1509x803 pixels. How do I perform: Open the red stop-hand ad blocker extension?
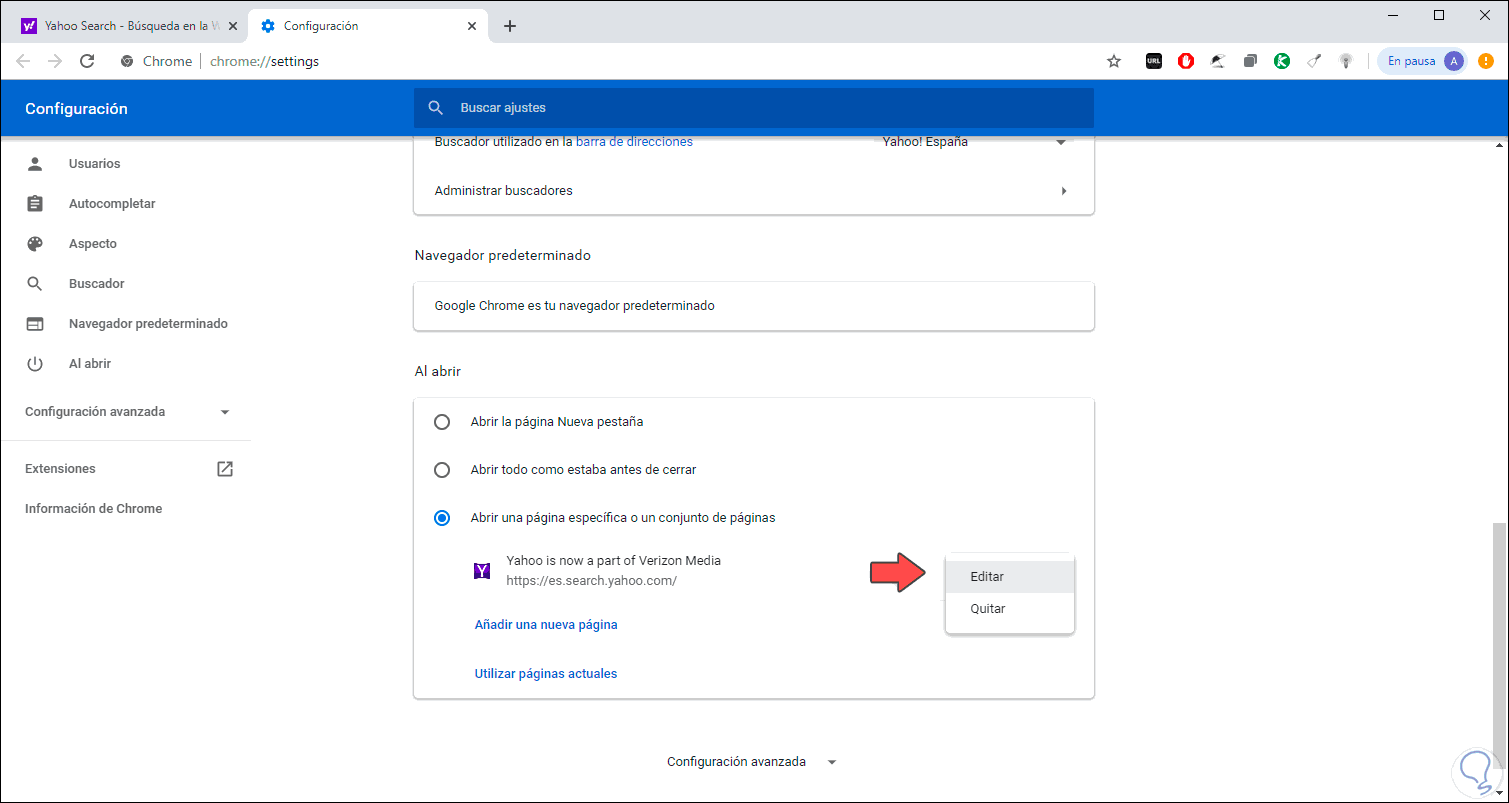pos(1185,61)
